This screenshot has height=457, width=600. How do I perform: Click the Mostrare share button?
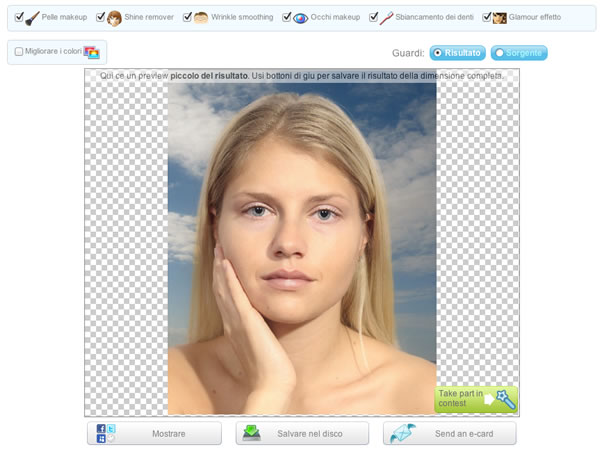coord(154,433)
